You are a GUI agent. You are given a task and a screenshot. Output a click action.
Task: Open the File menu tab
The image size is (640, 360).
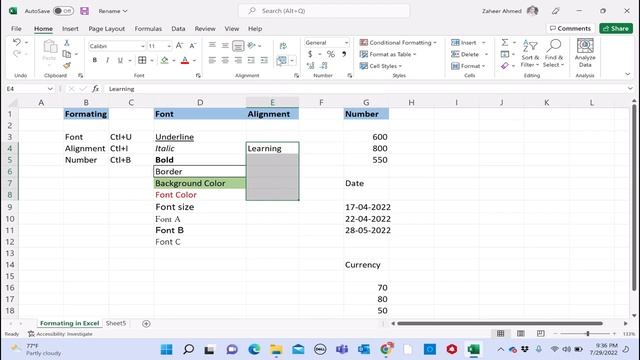coord(16,29)
